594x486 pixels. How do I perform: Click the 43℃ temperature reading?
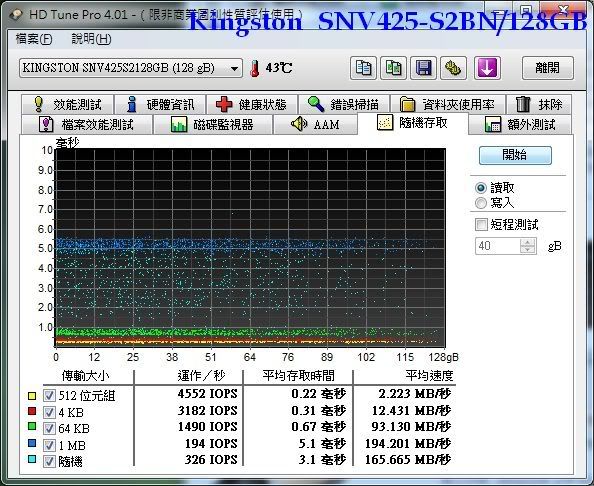point(279,68)
